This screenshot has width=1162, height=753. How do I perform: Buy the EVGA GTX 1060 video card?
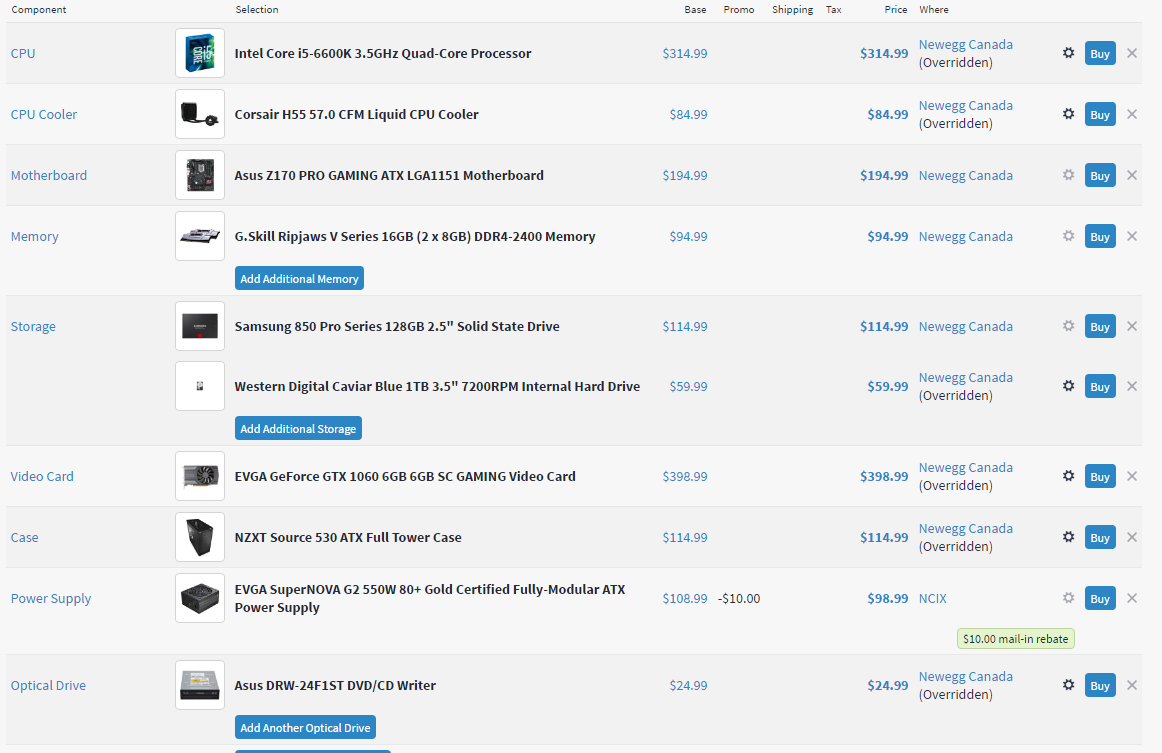1100,477
